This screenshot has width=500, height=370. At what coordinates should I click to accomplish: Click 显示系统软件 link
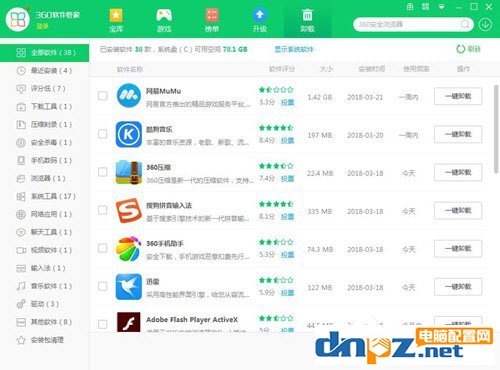294,49
